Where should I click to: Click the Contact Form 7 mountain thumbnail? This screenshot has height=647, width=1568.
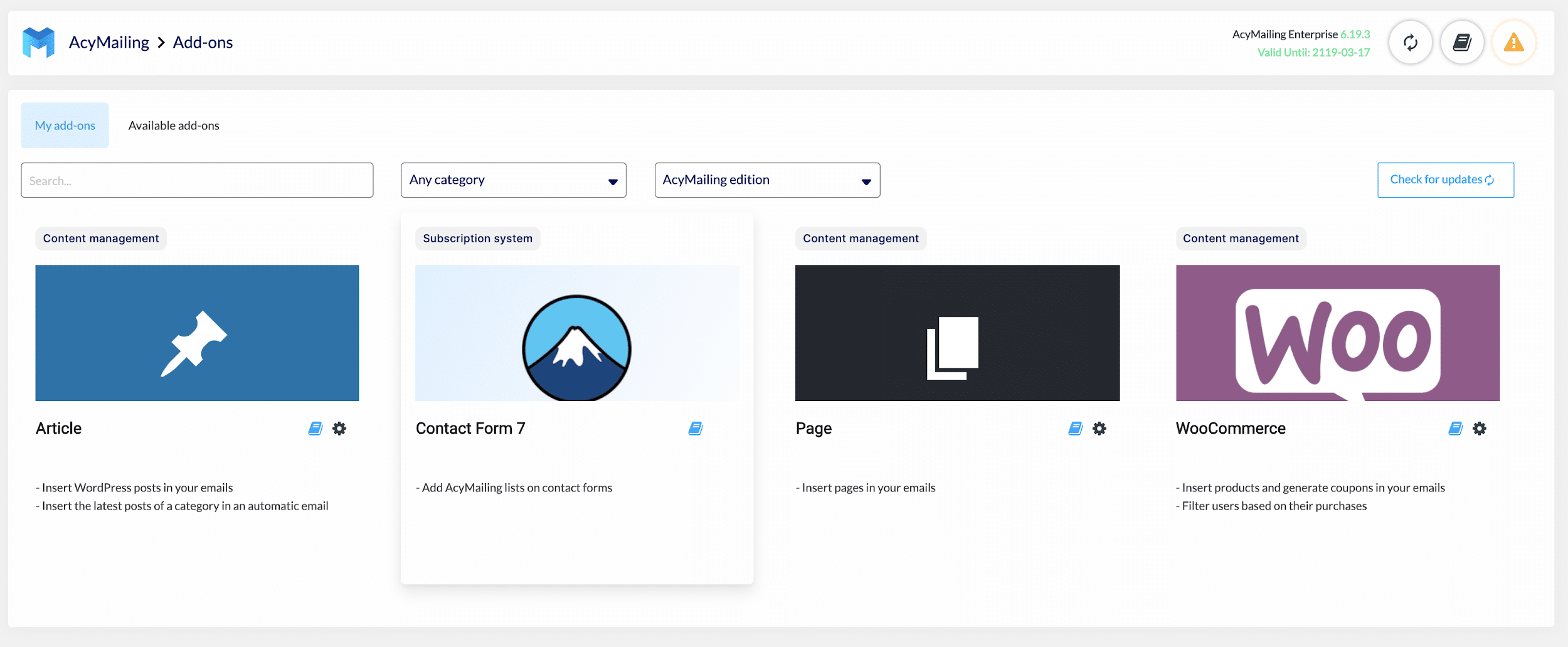[x=577, y=333]
